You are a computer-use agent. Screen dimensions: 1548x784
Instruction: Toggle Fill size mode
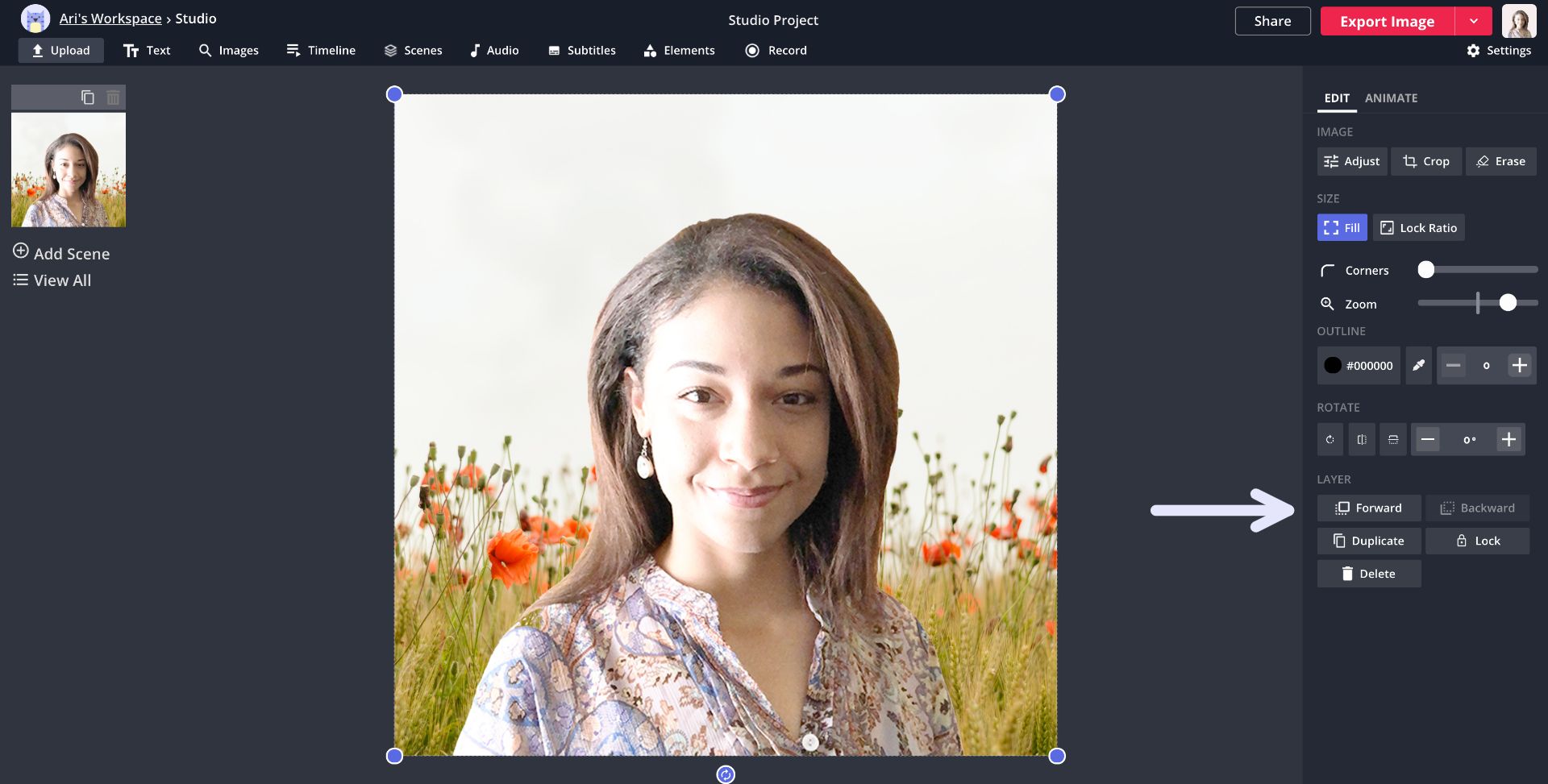pyautogui.click(x=1342, y=228)
